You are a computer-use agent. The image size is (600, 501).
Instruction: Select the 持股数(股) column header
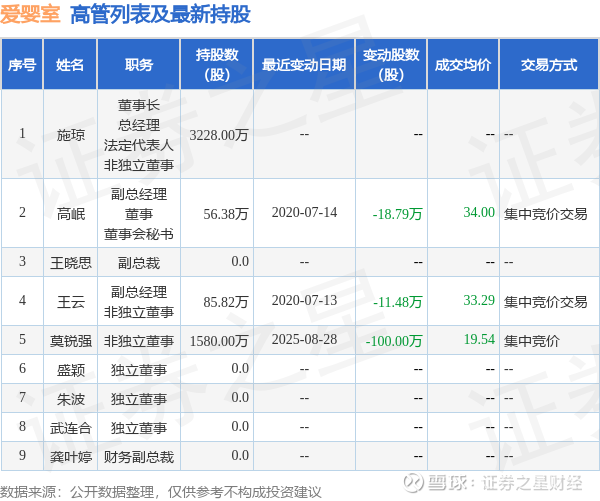217,65
